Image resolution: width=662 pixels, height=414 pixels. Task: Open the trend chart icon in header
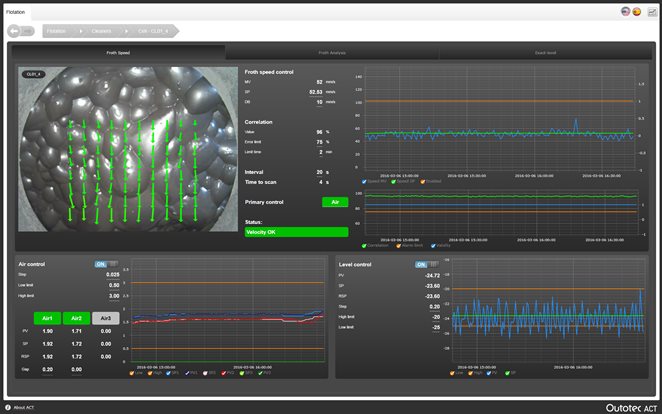pyautogui.click(x=652, y=12)
